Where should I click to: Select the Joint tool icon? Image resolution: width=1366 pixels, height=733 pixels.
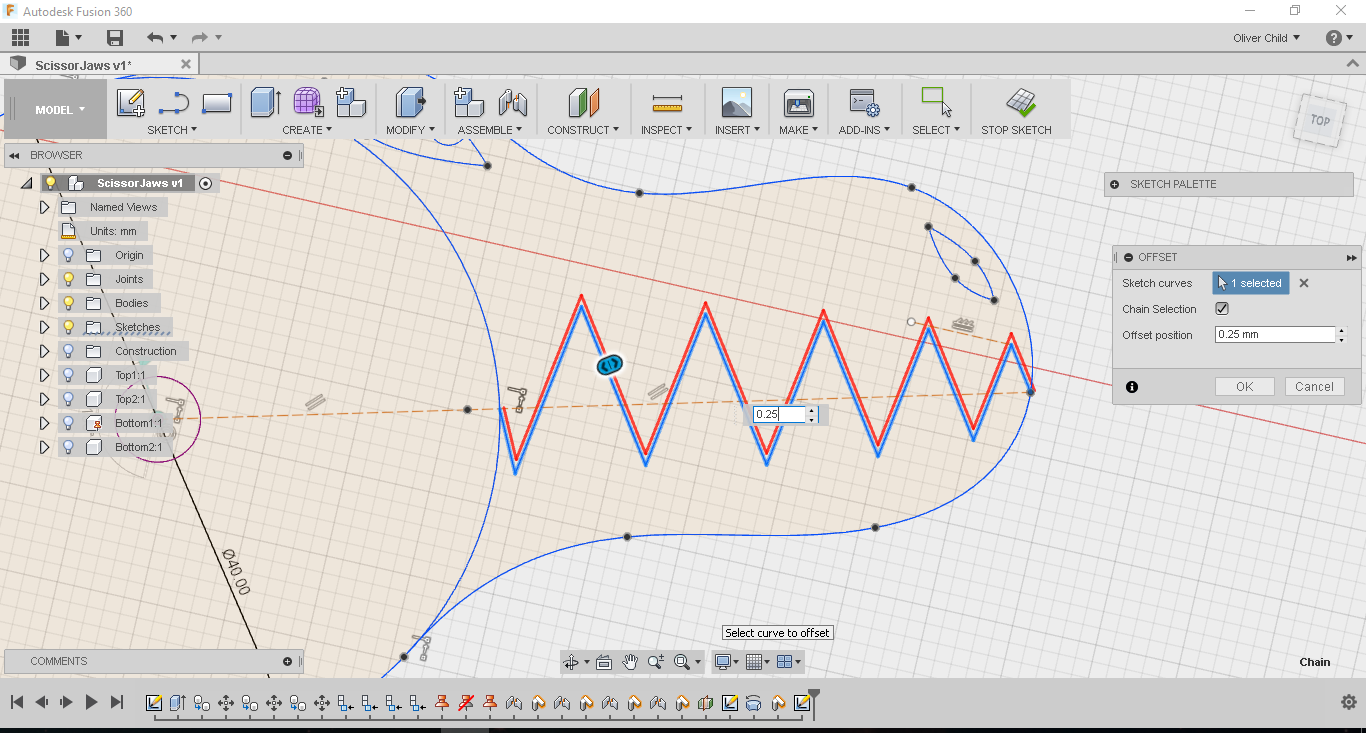click(x=512, y=102)
